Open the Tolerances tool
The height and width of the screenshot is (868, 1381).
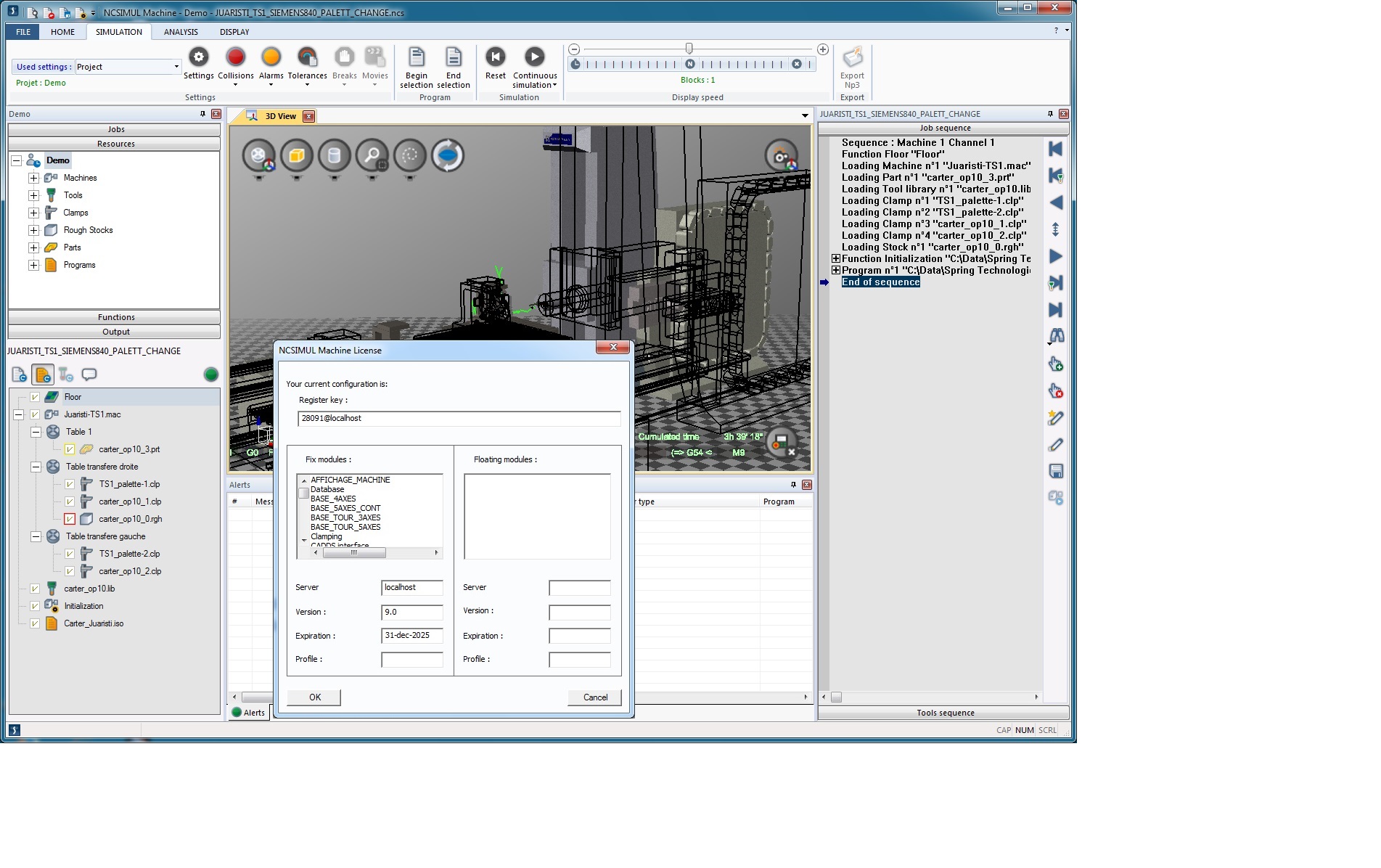307,57
